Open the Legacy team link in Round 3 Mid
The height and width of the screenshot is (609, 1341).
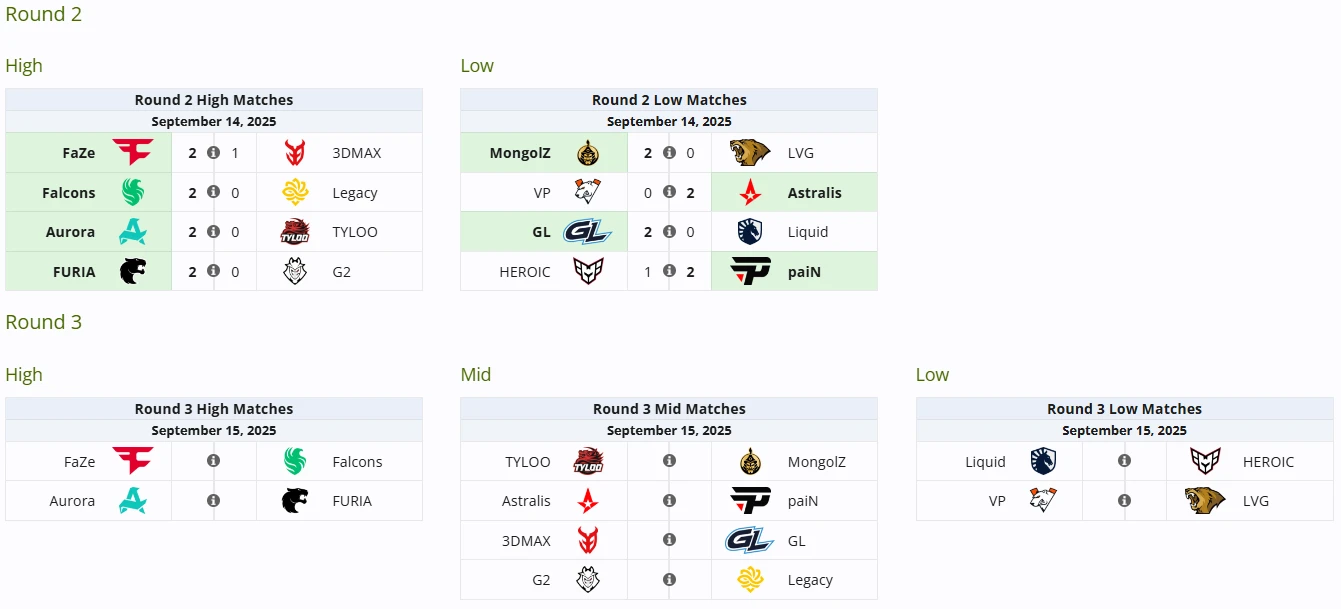coord(810,579)
